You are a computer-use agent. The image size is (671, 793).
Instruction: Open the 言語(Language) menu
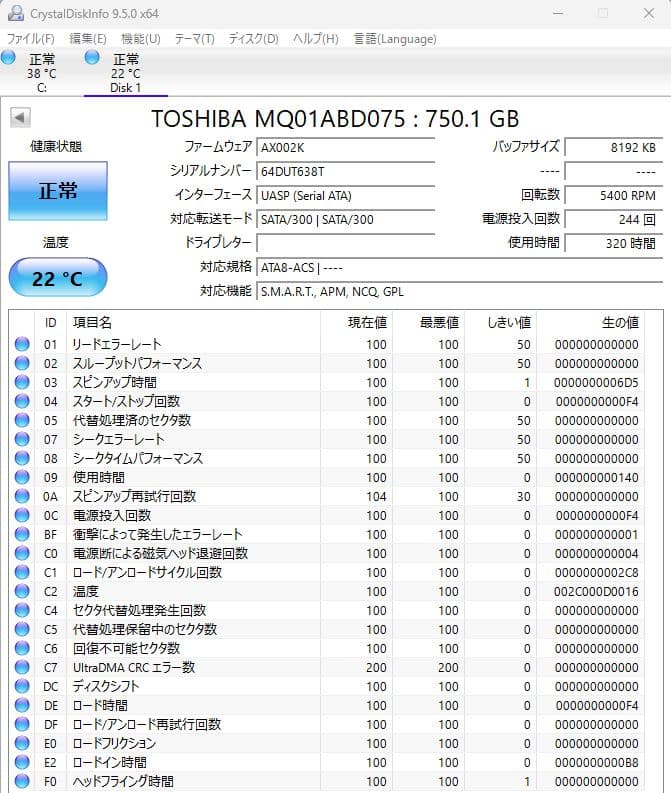click(x=394, y=39)
